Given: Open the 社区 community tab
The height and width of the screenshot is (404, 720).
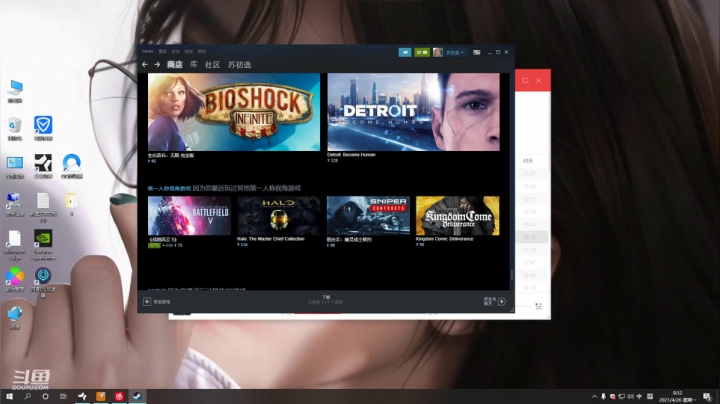Looking at the screenshot, I should tap(212, 65).
